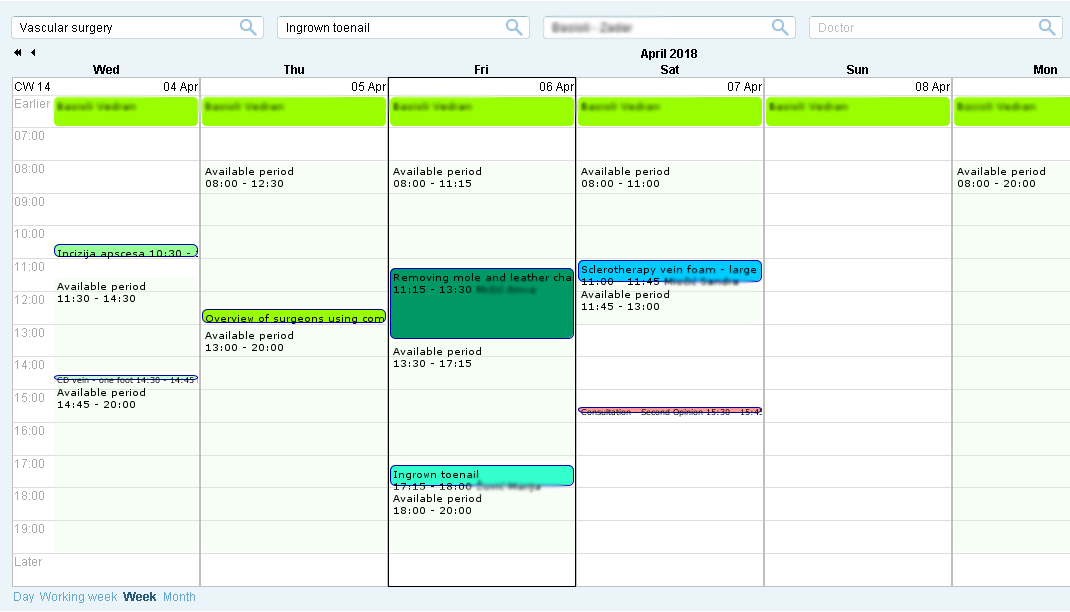
Task: Select the Week view link
Action: pyautogui.click(x=139, y=597)
